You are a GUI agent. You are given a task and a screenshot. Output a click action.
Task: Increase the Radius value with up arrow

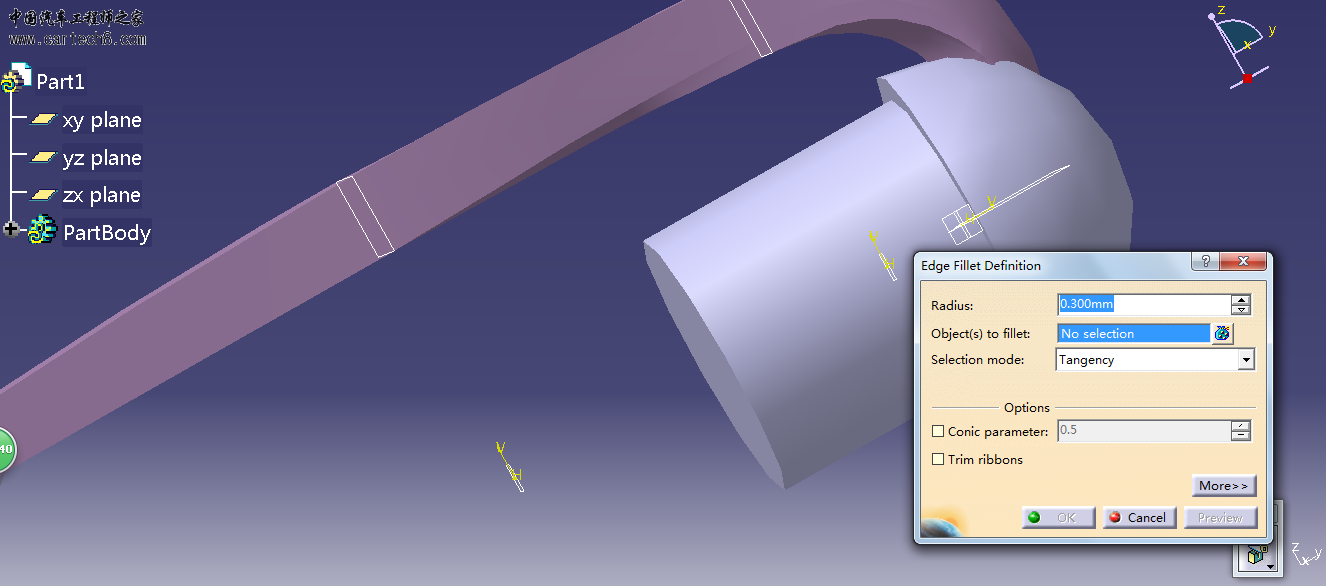coord(1241,300)
